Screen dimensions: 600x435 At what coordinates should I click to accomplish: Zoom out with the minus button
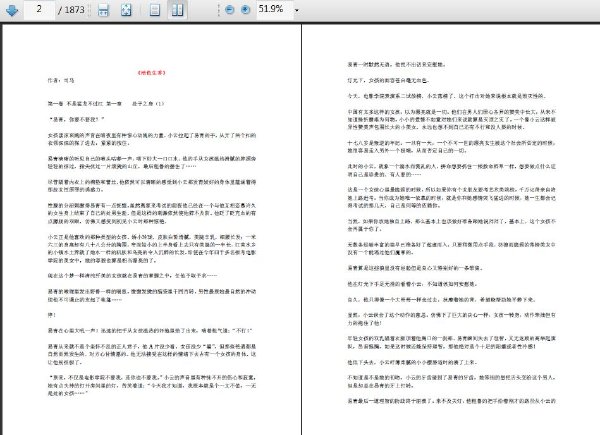click(x=230, y=10)
